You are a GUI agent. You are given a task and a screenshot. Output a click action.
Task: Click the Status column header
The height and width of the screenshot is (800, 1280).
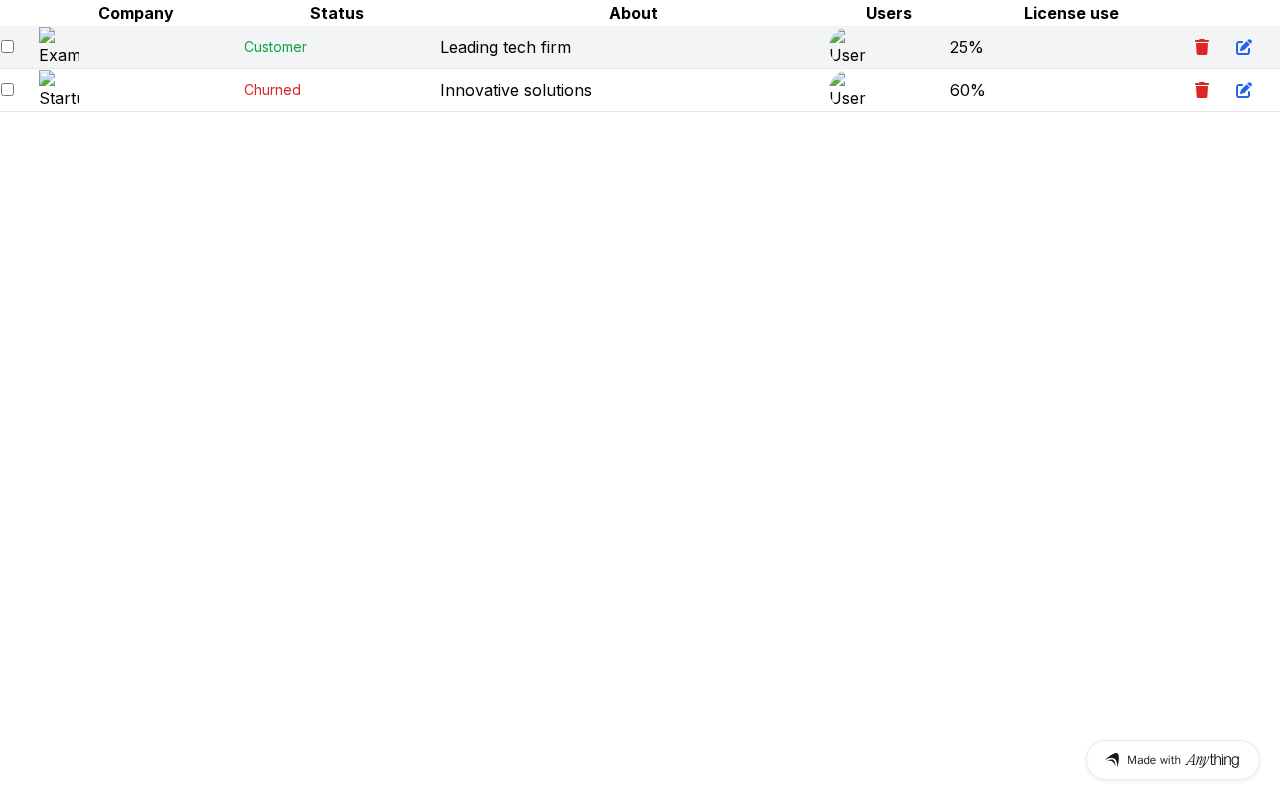click(x=337, y=13)
